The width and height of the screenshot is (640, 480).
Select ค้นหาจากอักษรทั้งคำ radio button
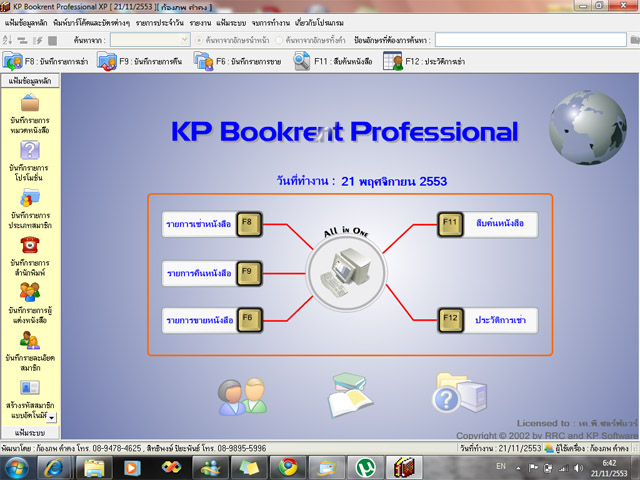coord(279,40)
